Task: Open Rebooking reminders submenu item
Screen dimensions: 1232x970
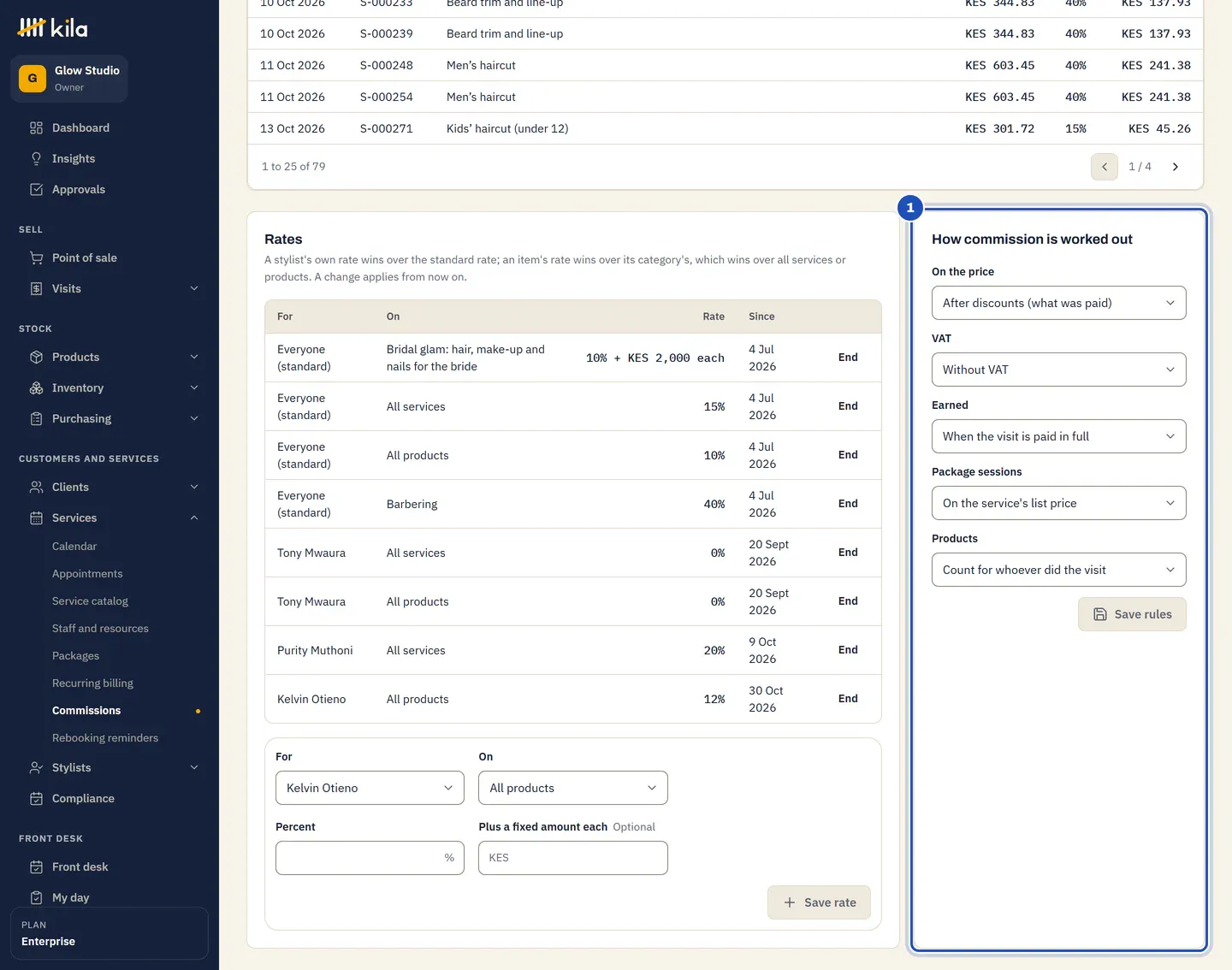Action: (105, 737)
